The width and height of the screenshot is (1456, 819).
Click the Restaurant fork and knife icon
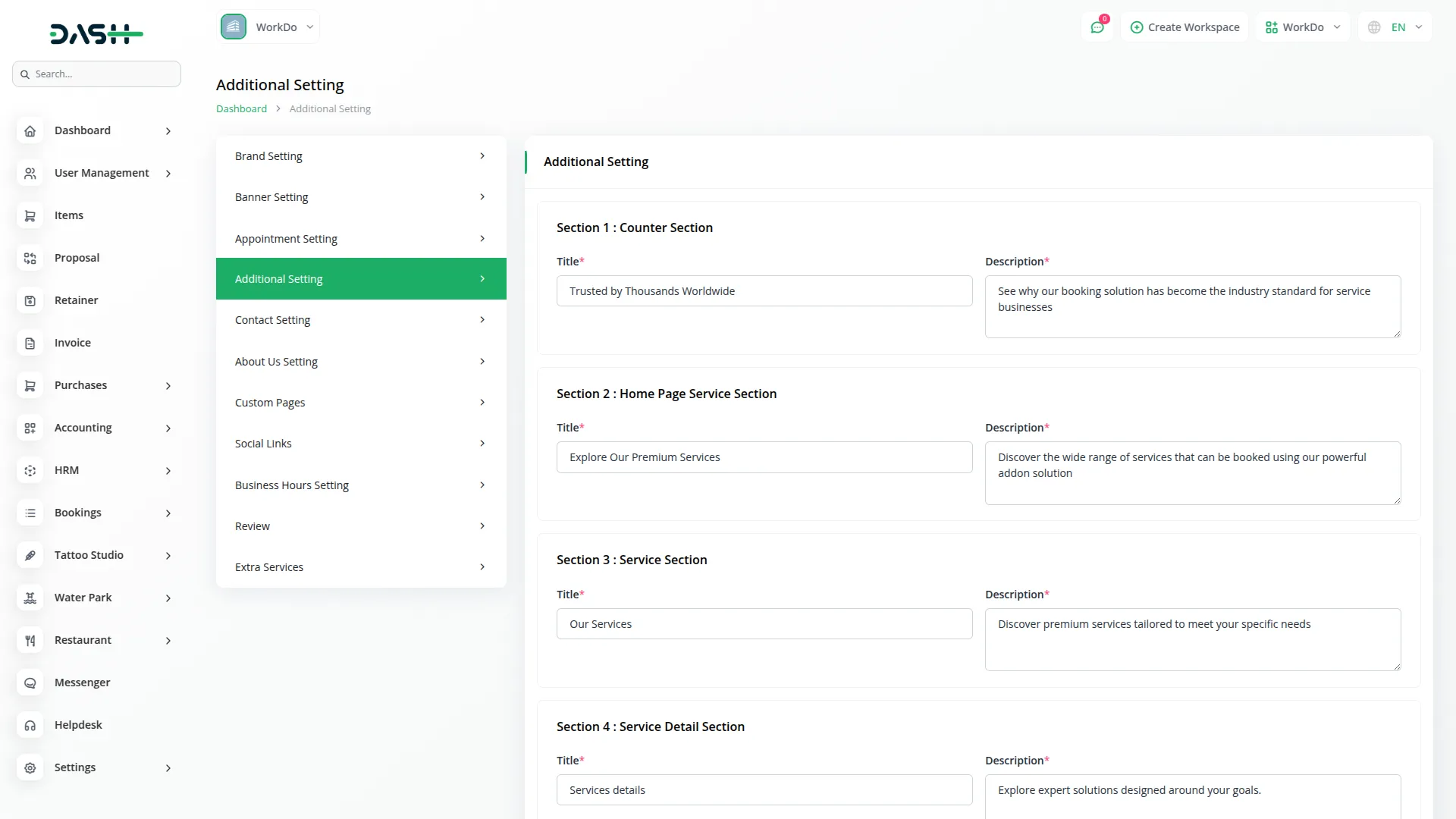click(30, 640)
